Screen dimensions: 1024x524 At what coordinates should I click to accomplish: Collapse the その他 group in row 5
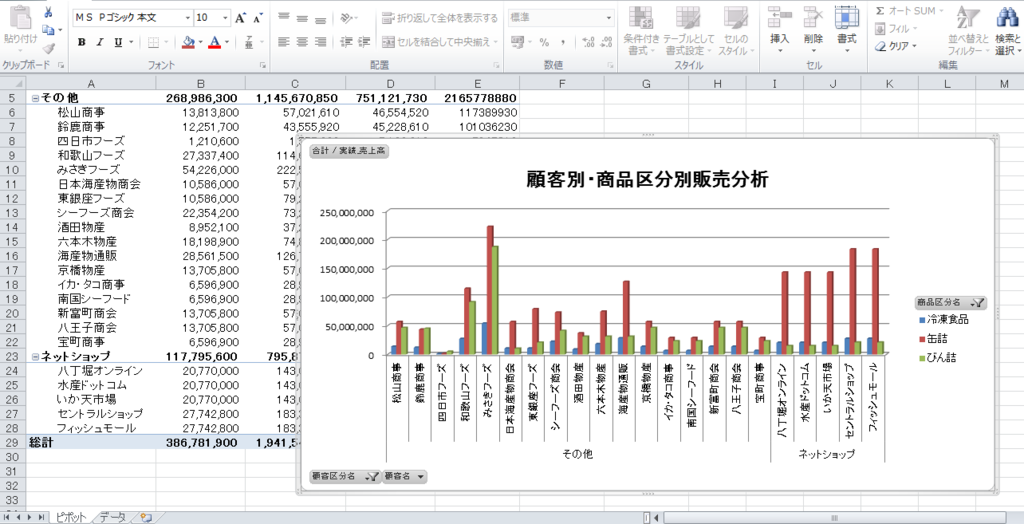35,98
